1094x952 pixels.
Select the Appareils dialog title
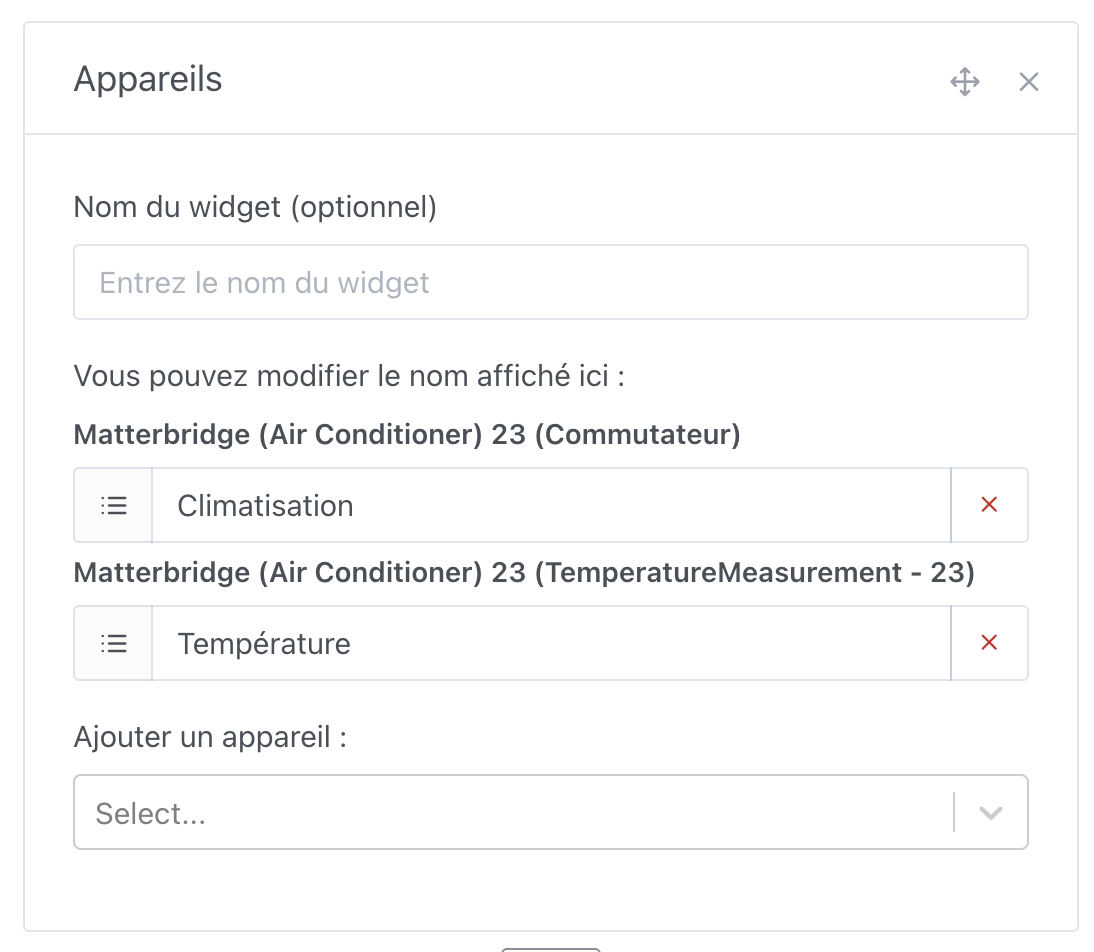[147, 79]
